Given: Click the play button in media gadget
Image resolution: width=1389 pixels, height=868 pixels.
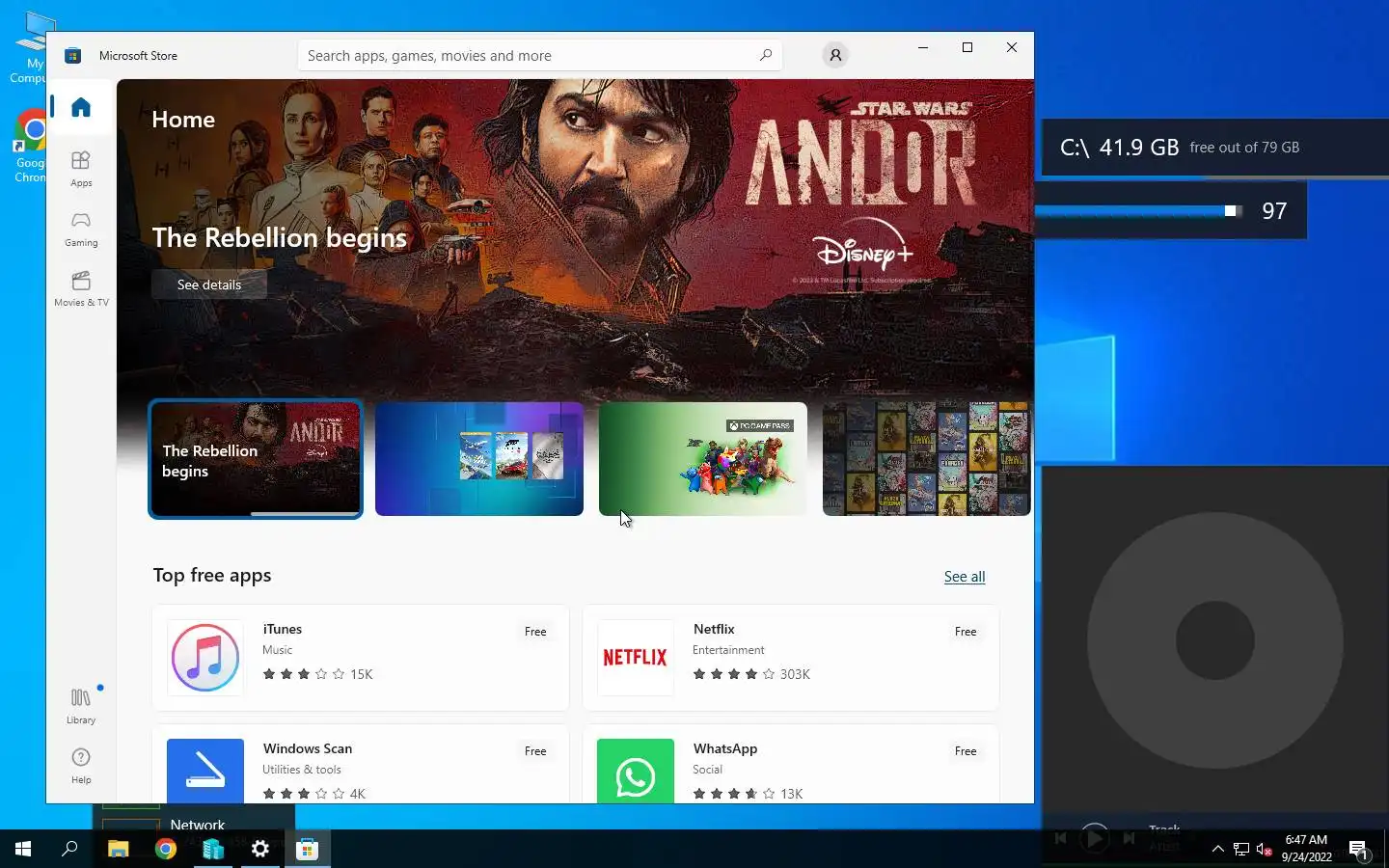Looking at the screenshot, I should pyautogui.click(x=1094, y=838).
